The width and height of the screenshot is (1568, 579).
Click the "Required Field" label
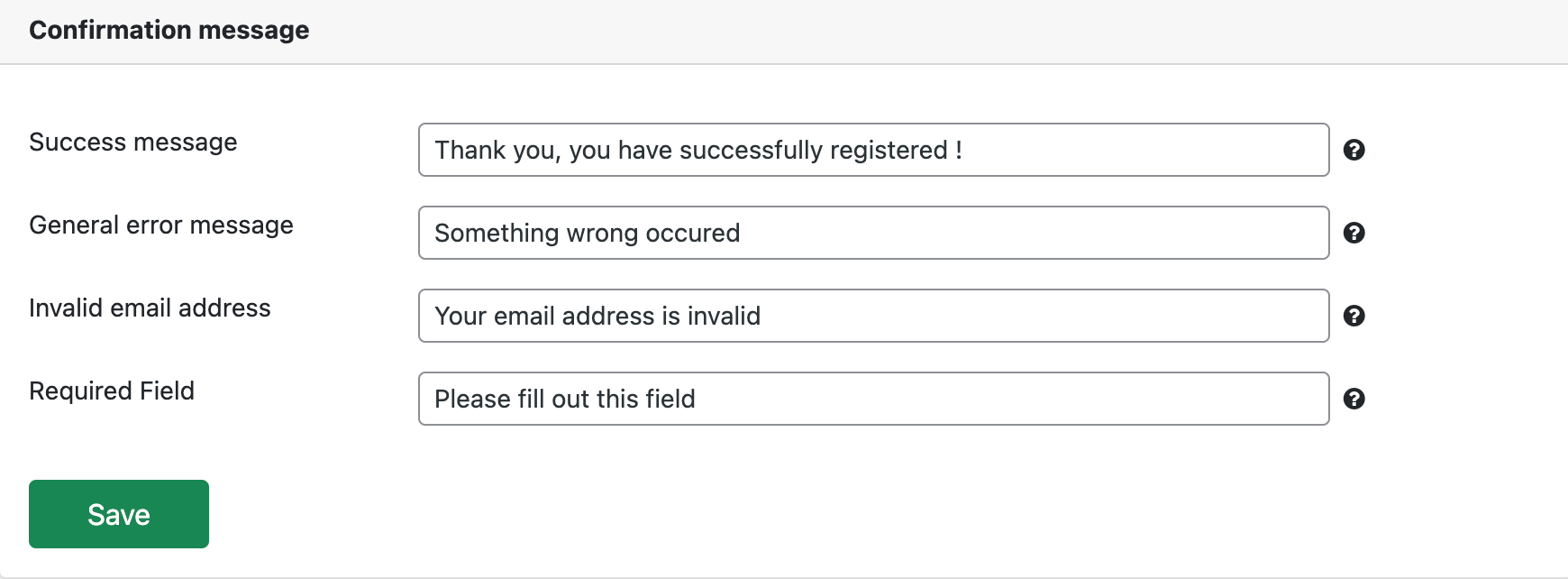[112, 391]
